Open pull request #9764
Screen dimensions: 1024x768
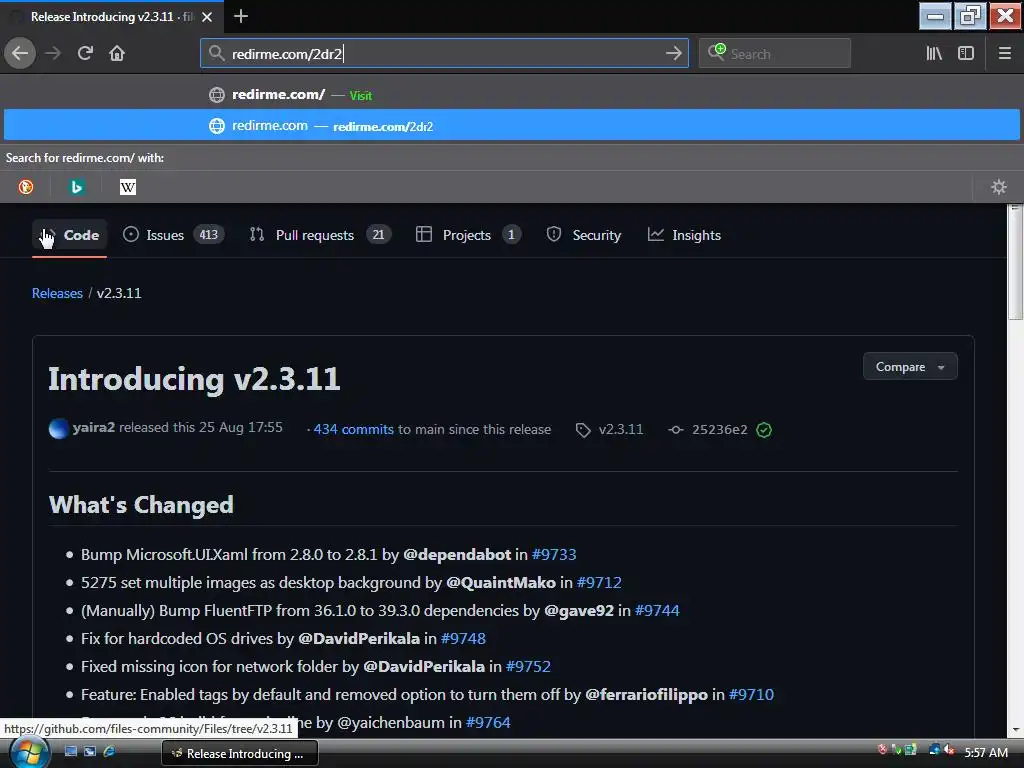coord(488,723)
